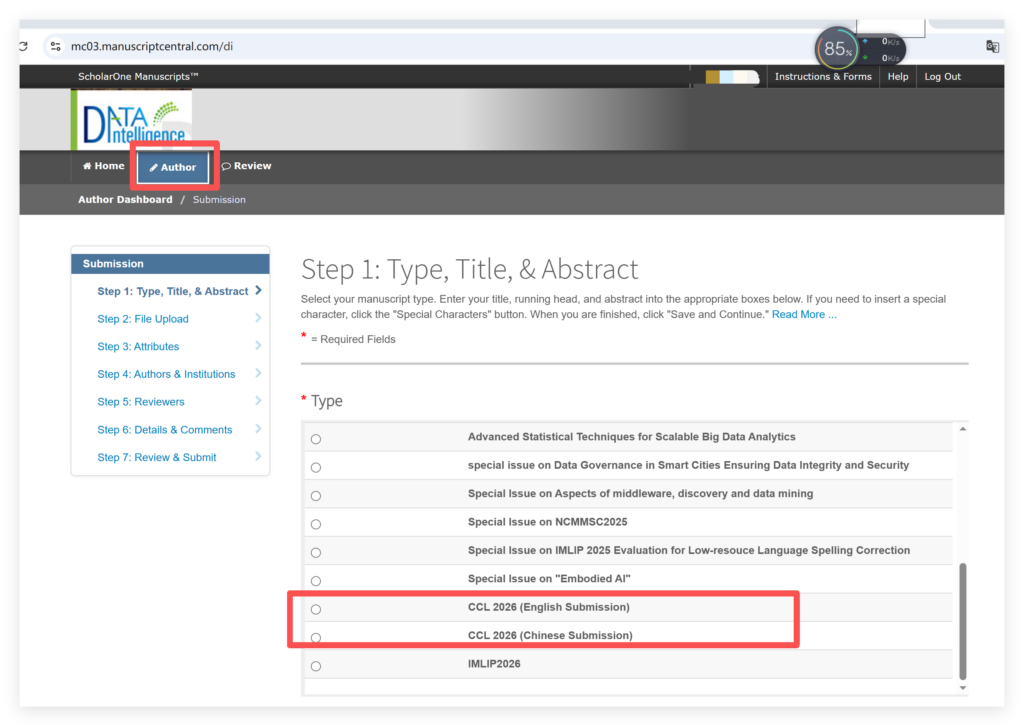The image size is (1024, 725).
Task: Go to Step 4: Authors & Institutions
Action: pos(166,374)
